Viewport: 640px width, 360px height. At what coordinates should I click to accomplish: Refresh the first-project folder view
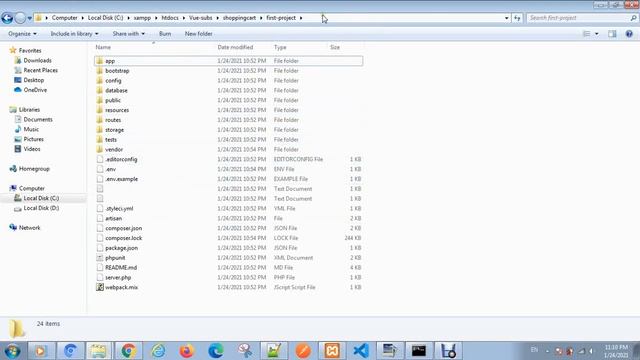coord(517,18)
